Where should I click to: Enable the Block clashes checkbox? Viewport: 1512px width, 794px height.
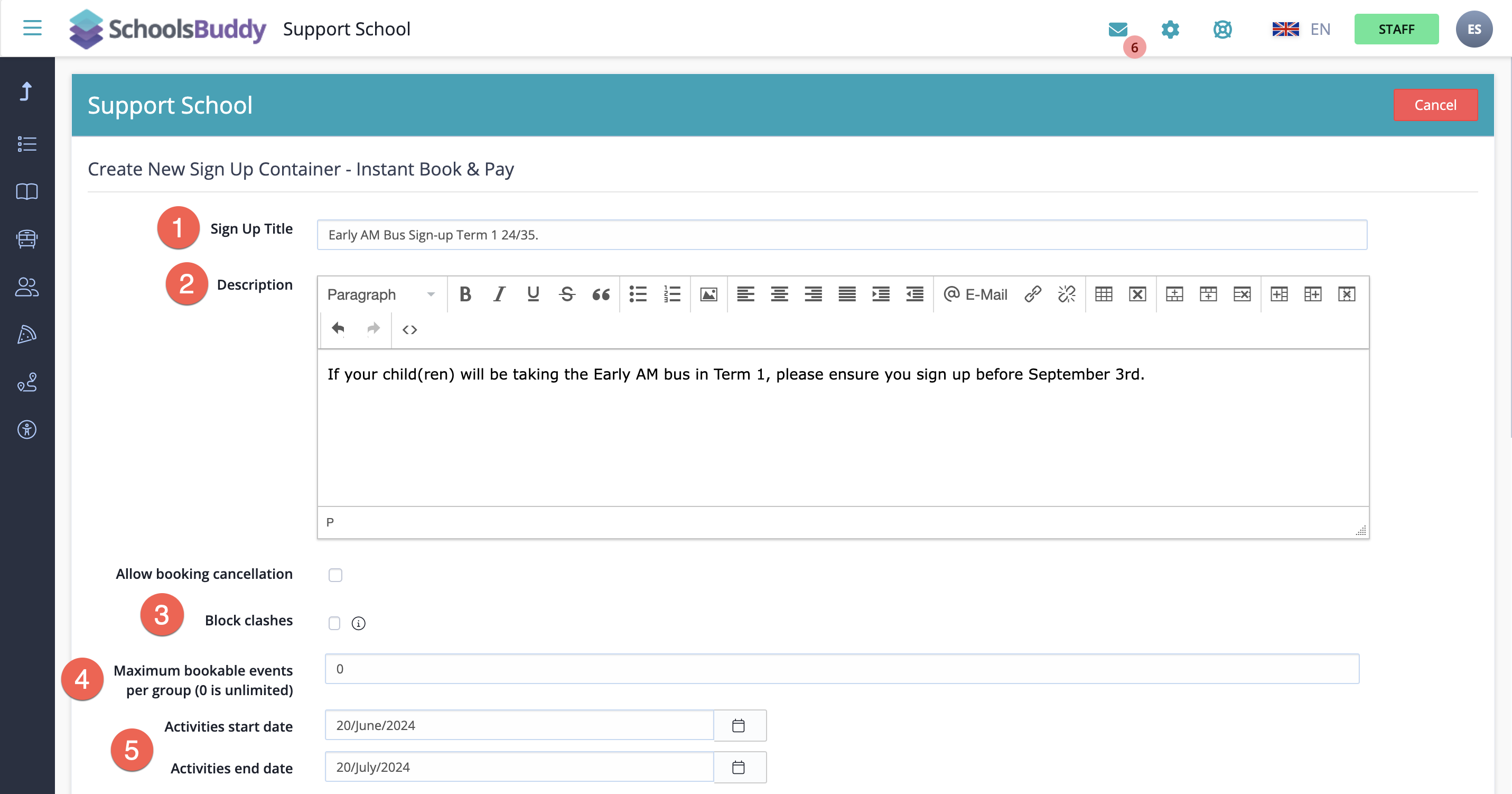pos(334,623)
